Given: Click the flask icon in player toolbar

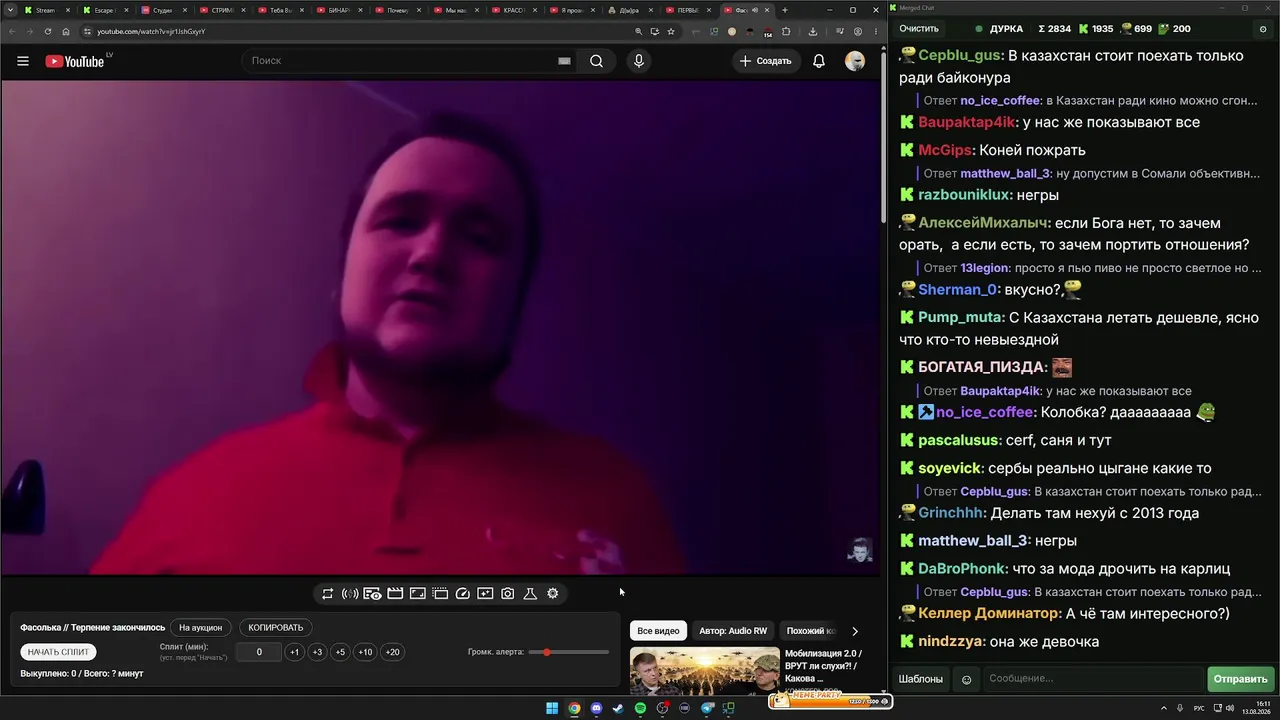Looking at the screenshot, I should [530, 594].
